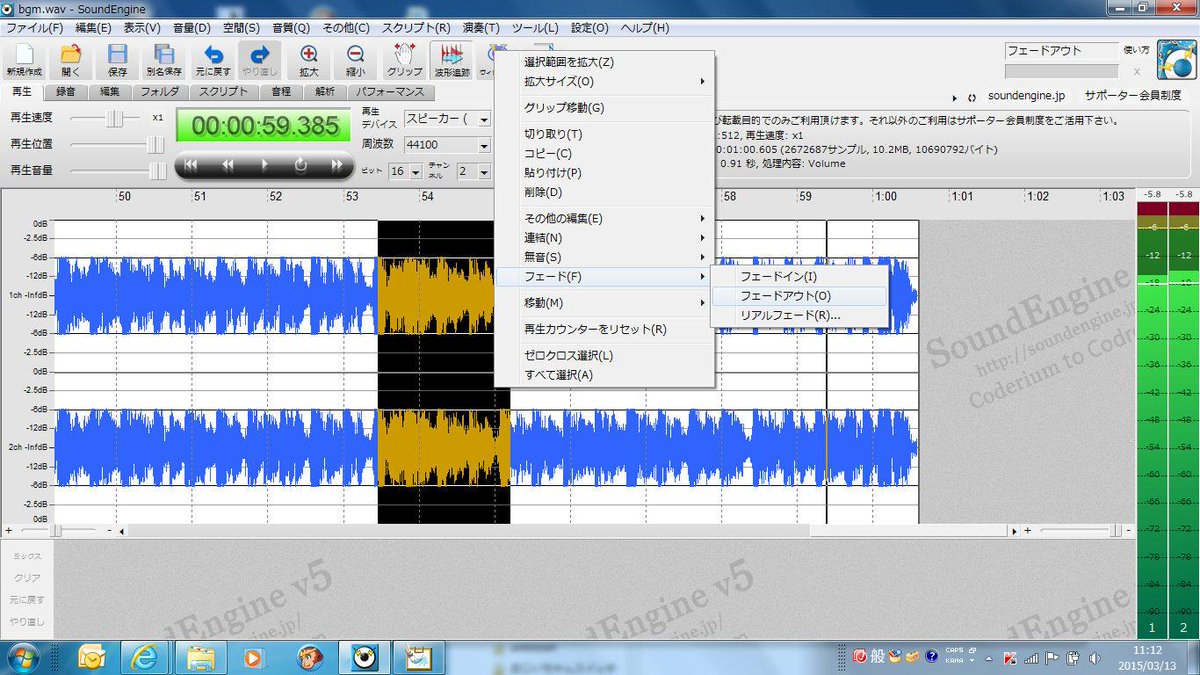Switch to the フォルダ tab

(160, 92)
